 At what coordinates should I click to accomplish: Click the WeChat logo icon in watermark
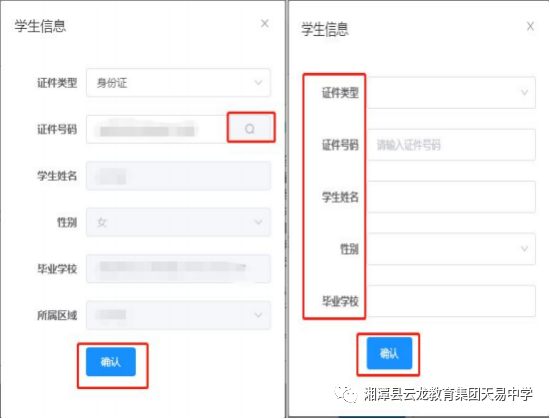(x=346, y=394)
